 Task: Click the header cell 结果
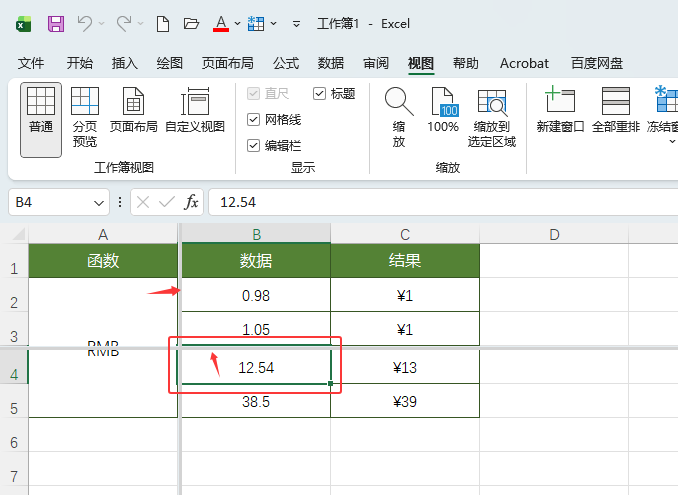405,260
